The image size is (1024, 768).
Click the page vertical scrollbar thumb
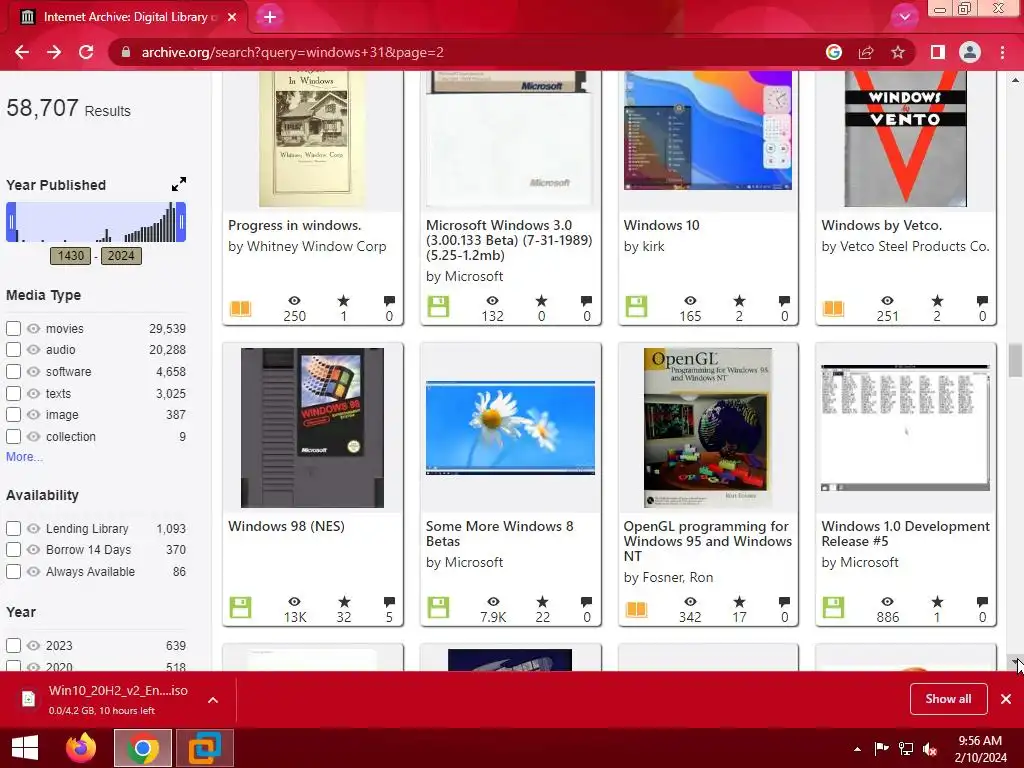tap(1015, 360)
